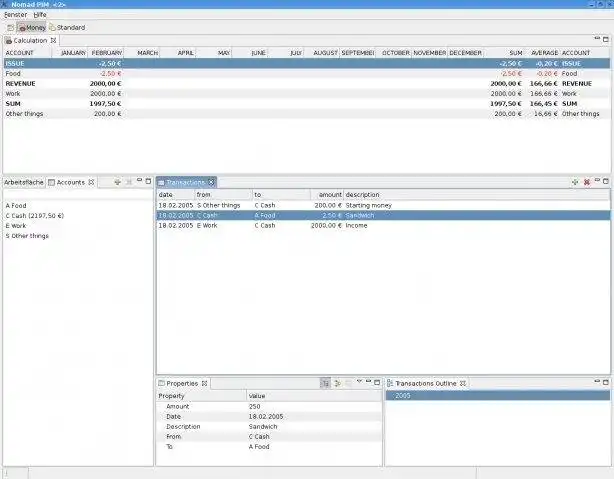Maximize the Properties panel
Screen dimensions: 614x479
tap(377, 382)
